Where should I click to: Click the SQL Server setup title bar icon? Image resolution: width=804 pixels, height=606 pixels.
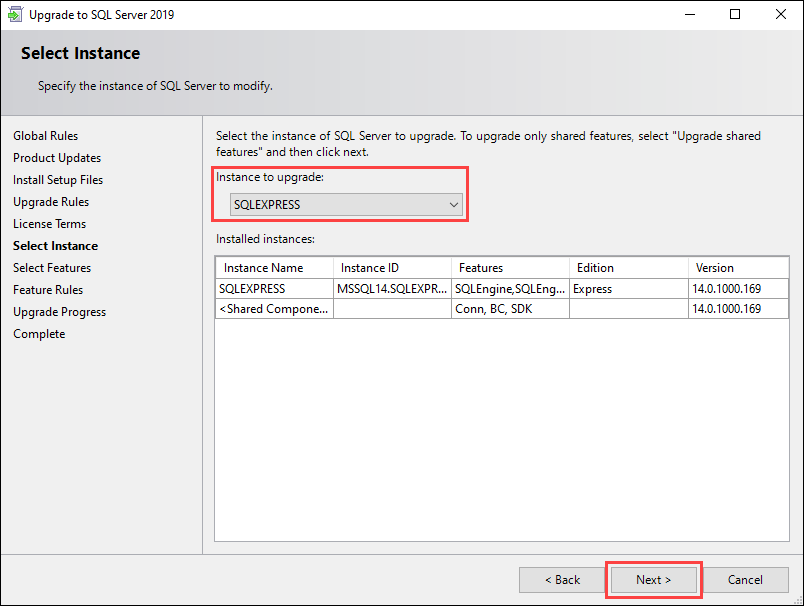point(13,15)
